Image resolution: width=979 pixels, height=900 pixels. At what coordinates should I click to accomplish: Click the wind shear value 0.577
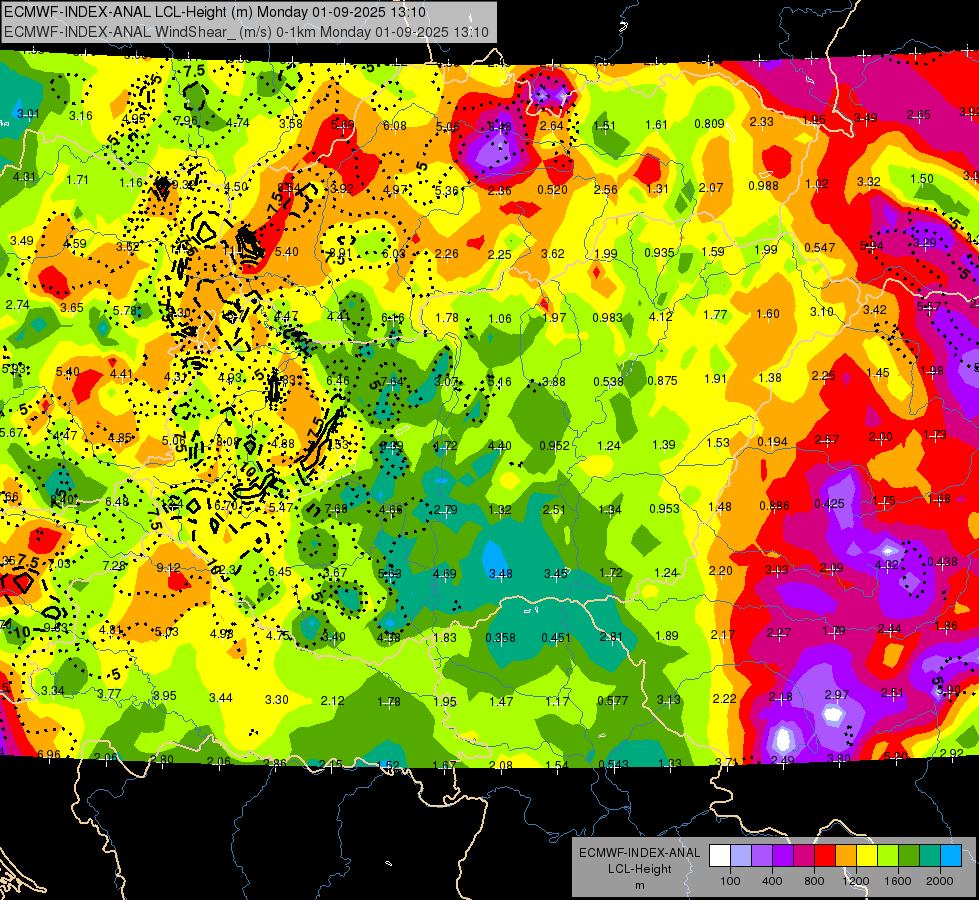pyautogui.click(x=612, y=701)
